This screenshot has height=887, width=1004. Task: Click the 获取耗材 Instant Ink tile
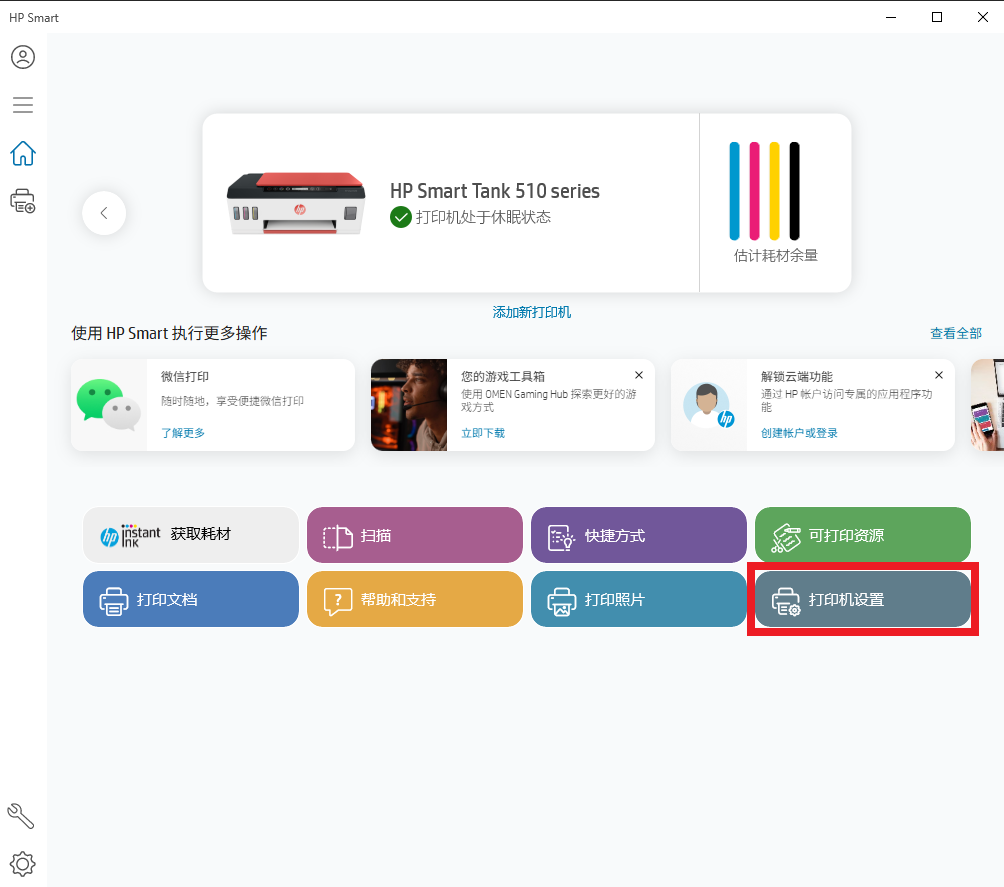191,535
